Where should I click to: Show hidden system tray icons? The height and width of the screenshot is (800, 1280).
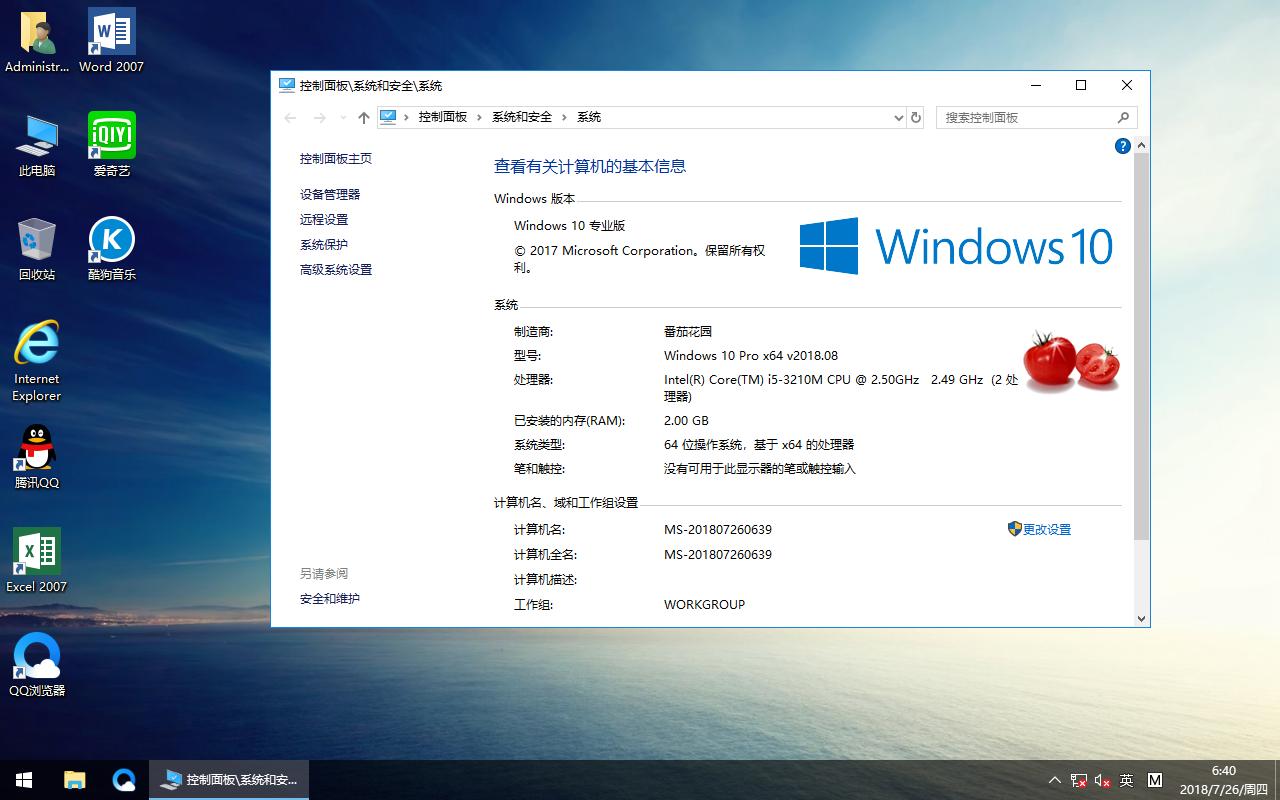[x=1055, y=780]
